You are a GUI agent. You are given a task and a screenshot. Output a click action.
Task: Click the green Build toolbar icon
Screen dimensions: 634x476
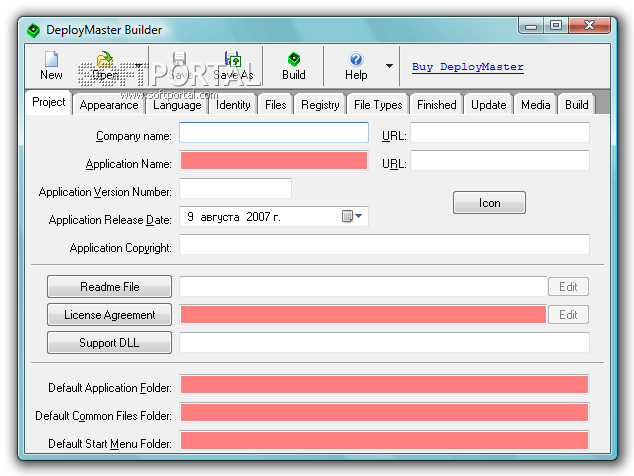tap(294, 59)
